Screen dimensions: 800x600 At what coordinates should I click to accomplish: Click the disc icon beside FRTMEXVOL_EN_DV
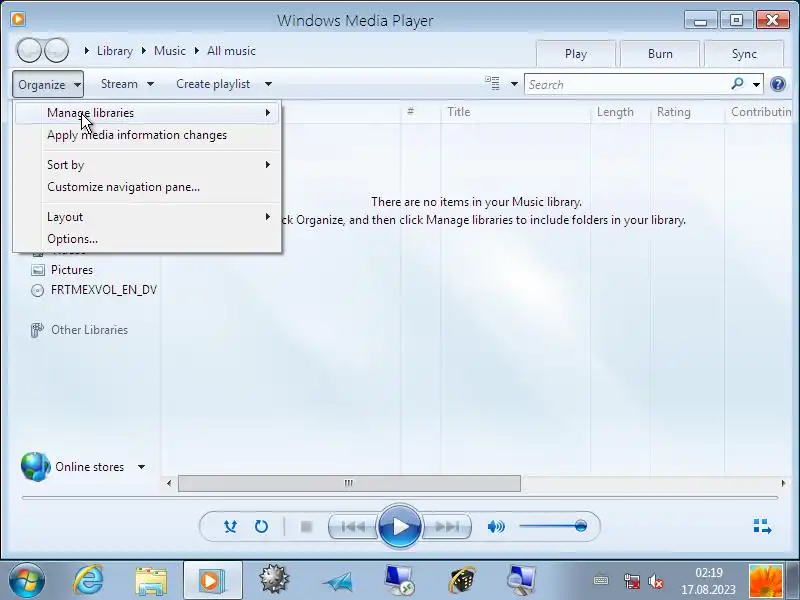38,290
